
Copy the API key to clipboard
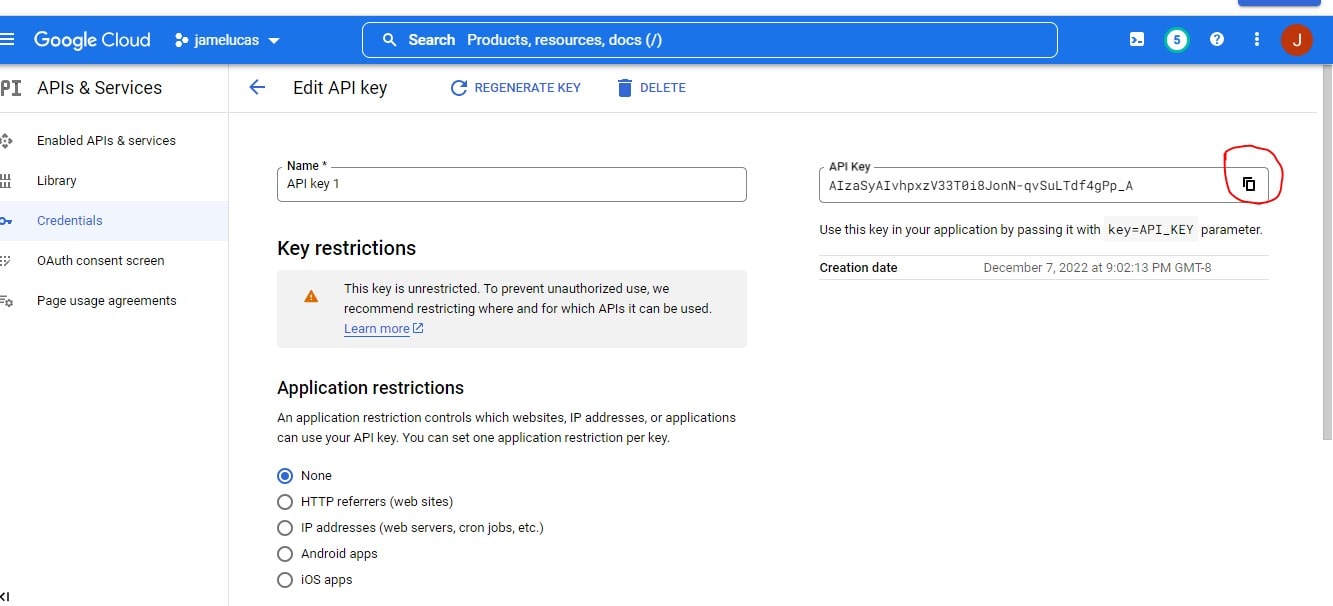tap(1248, 184)
